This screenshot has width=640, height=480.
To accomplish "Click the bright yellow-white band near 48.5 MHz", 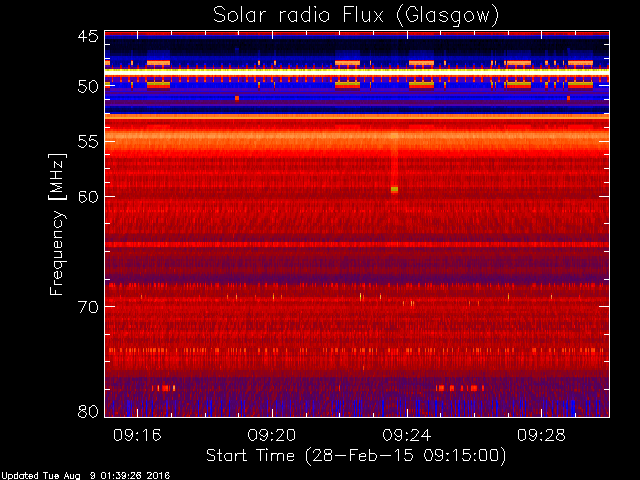I will [357, 72].
